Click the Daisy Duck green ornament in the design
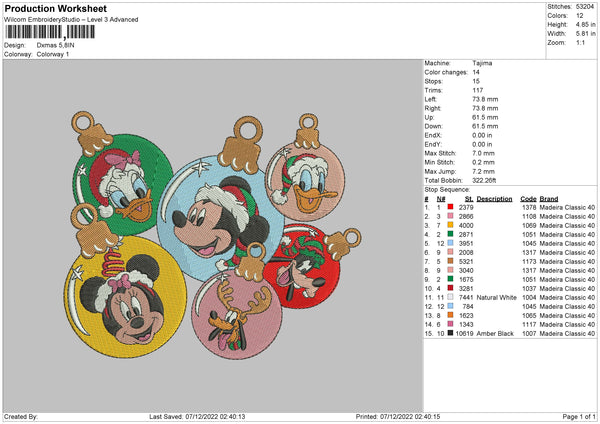600x424 pixels. 122,174
